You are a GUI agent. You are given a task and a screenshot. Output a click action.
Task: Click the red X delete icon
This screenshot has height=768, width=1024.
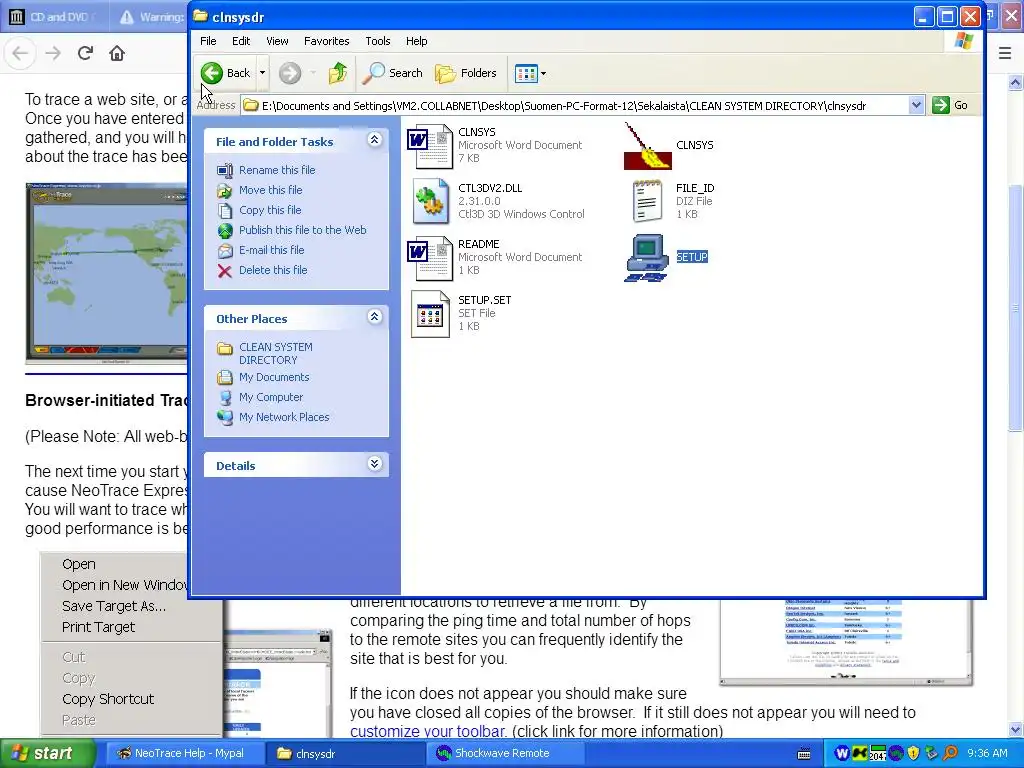point(225,271)
